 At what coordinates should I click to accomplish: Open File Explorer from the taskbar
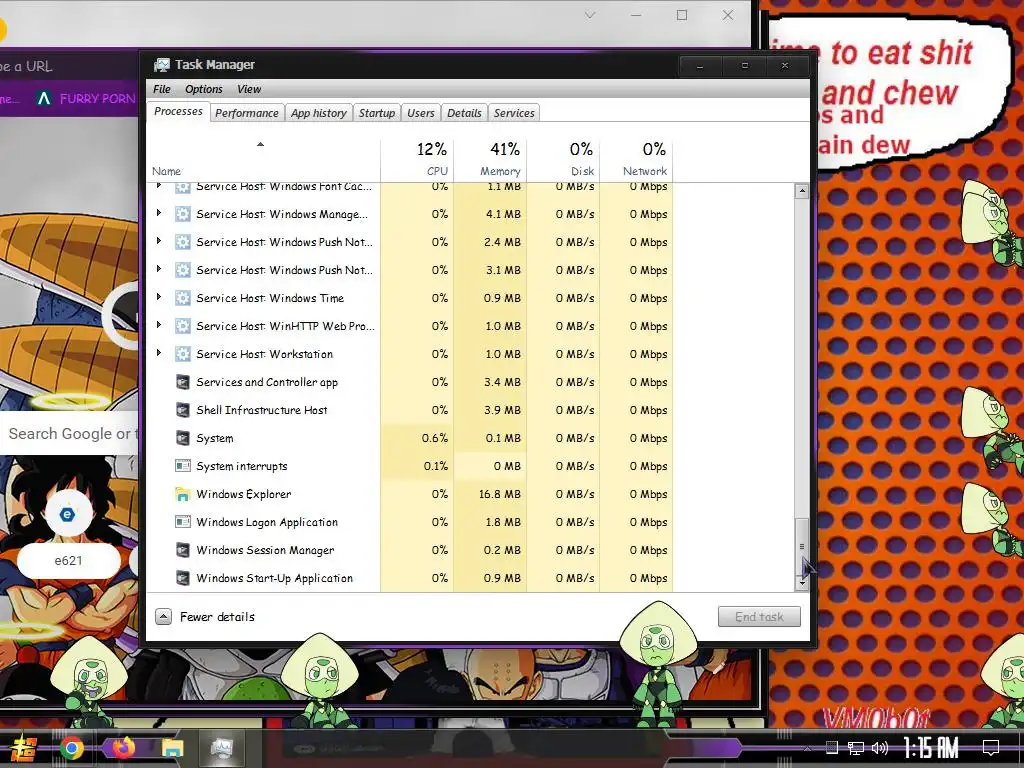click(172, 748)
